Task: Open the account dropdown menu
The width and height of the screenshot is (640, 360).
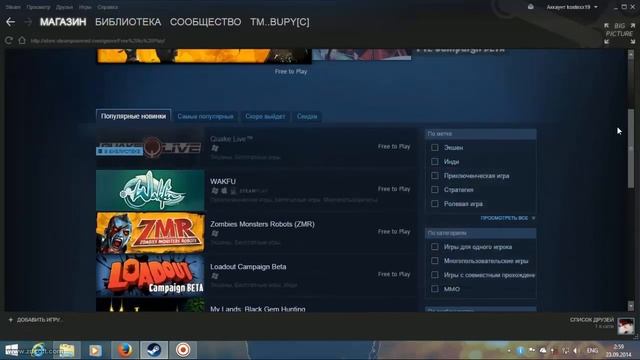Action: (572, 7)
